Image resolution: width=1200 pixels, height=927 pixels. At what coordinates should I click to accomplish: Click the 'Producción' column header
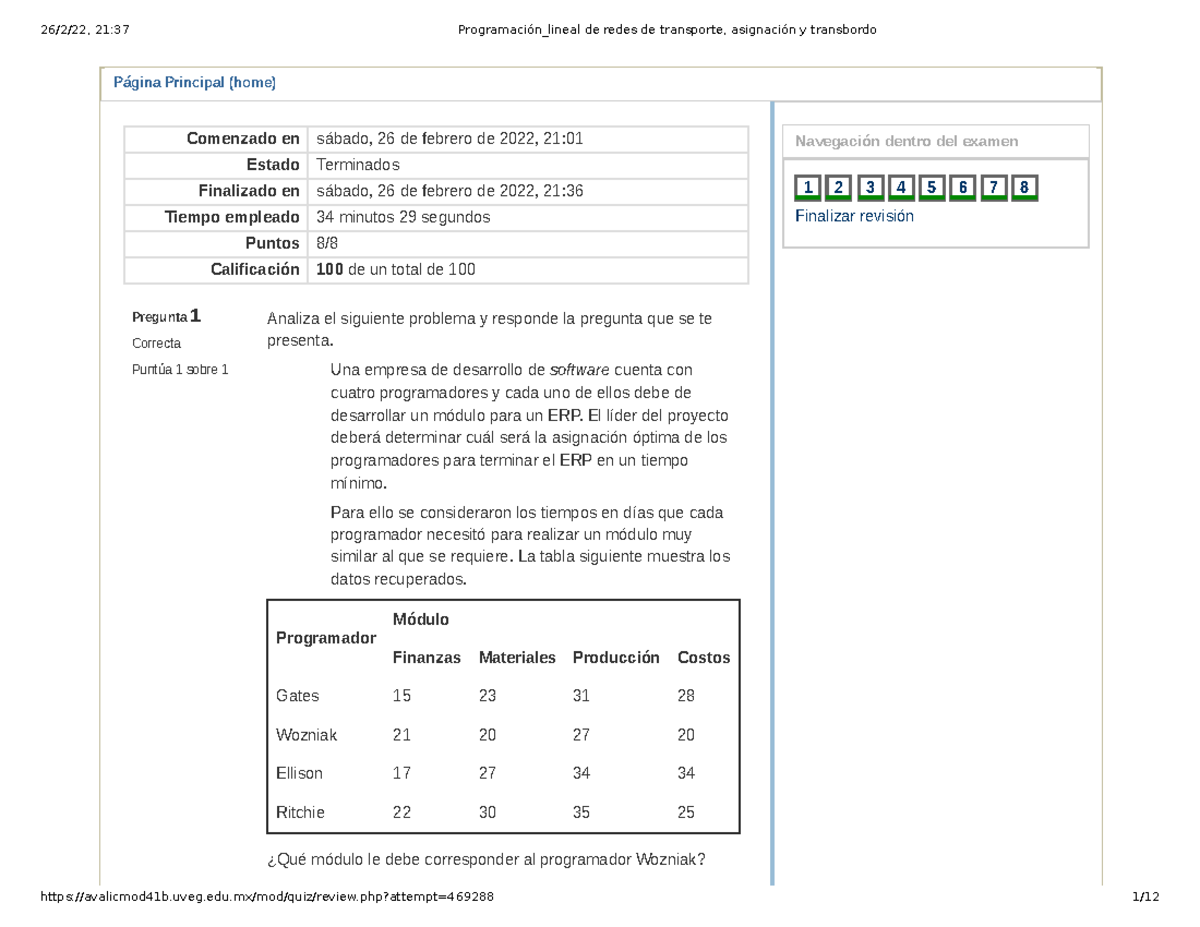(616, 658)
